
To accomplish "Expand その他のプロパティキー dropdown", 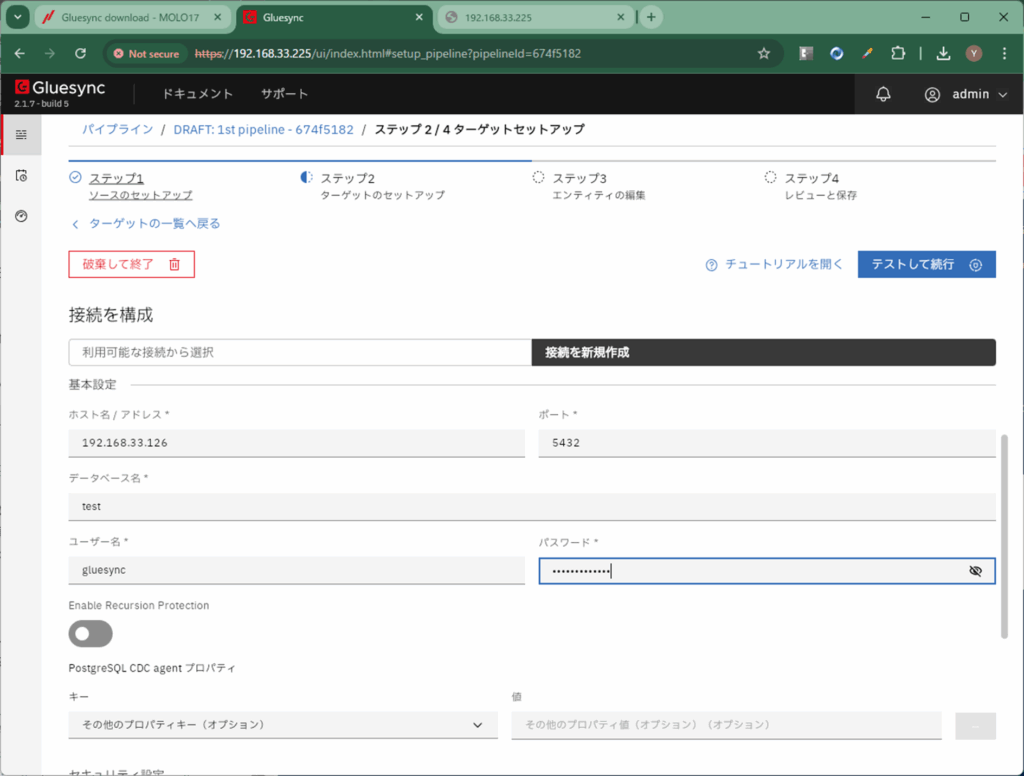I will [x=282, y=725].
